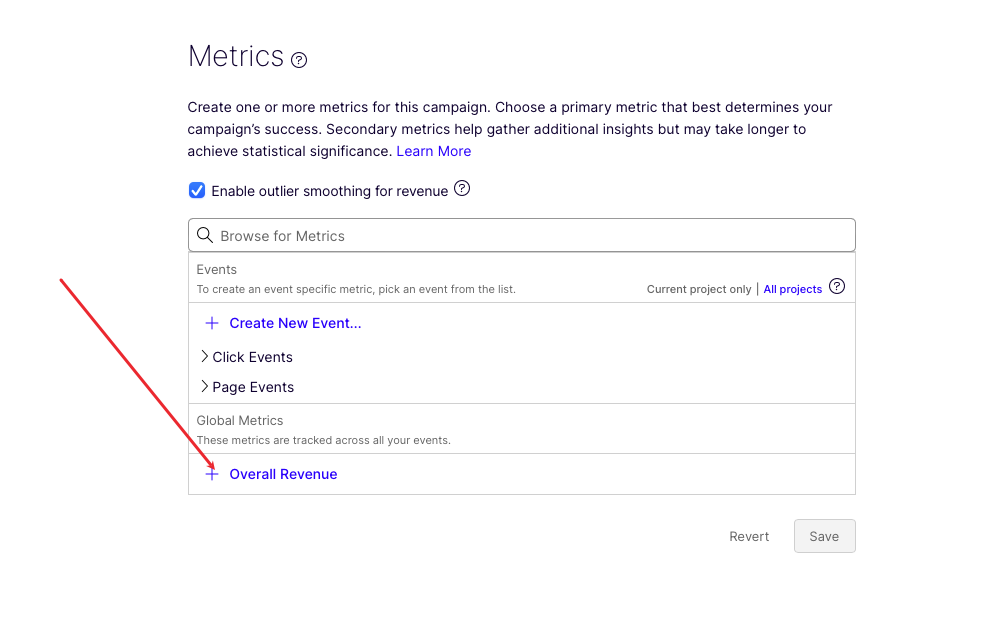Click plus icon beside Create New Event
Viewport: 994px width, 639px height.
pyautogui.click(x=212, y=323)
